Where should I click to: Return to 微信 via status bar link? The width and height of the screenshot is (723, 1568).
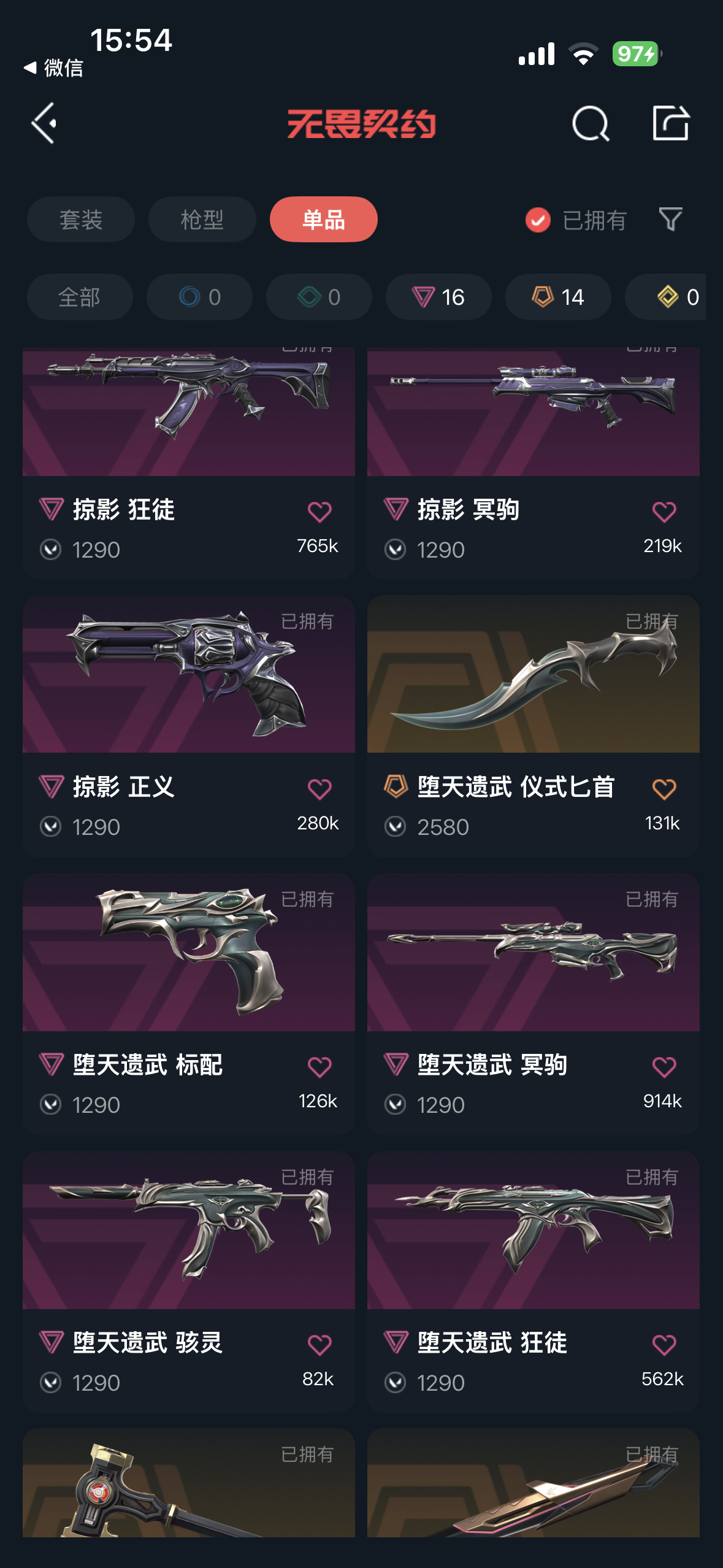click(x=53, y=67)
